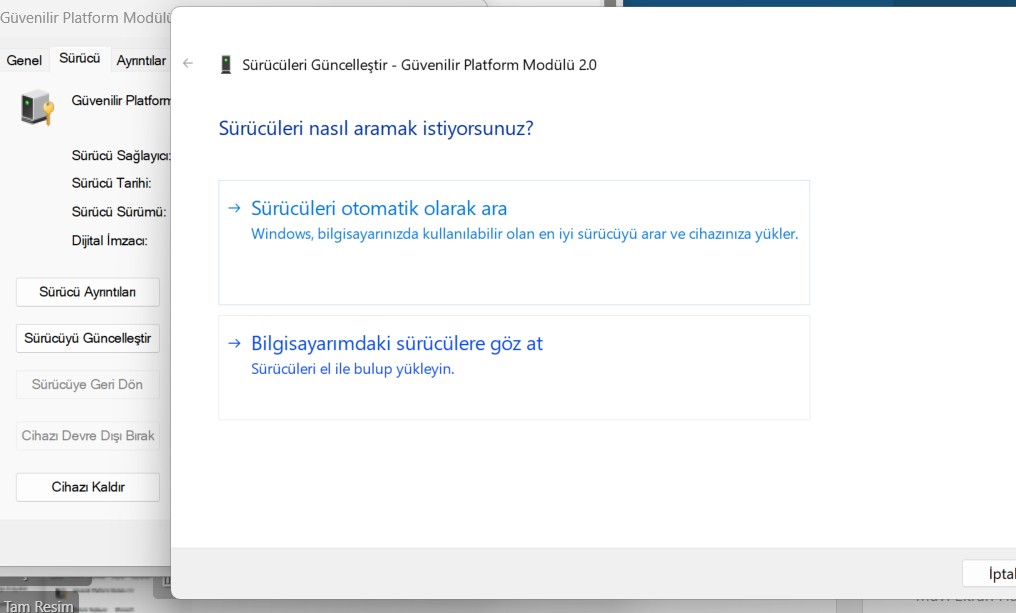Click the Cihazı Kaldır button
The height and width of the screenshot is (613, 1016).
click(x=87, y=487)
